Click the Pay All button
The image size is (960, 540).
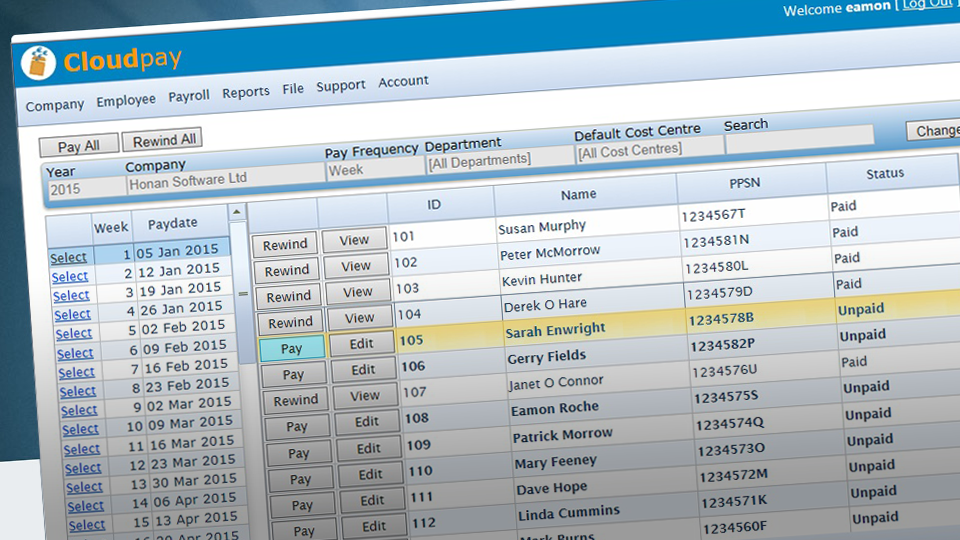click(x=78, y=146)
